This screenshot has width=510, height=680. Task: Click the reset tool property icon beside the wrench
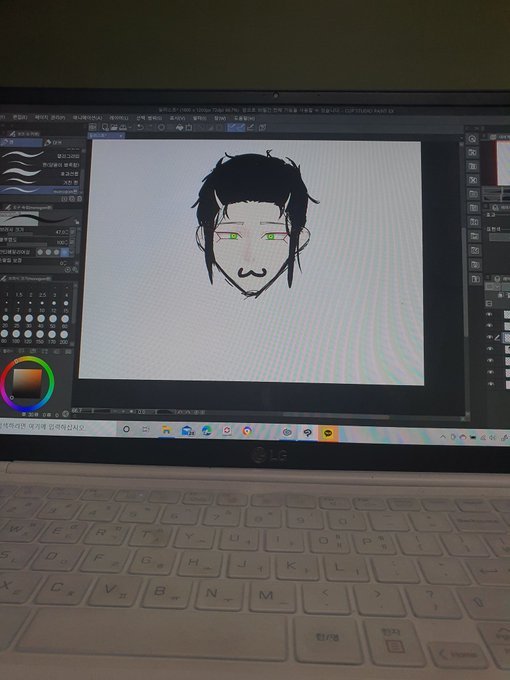[x=68, y=270]
